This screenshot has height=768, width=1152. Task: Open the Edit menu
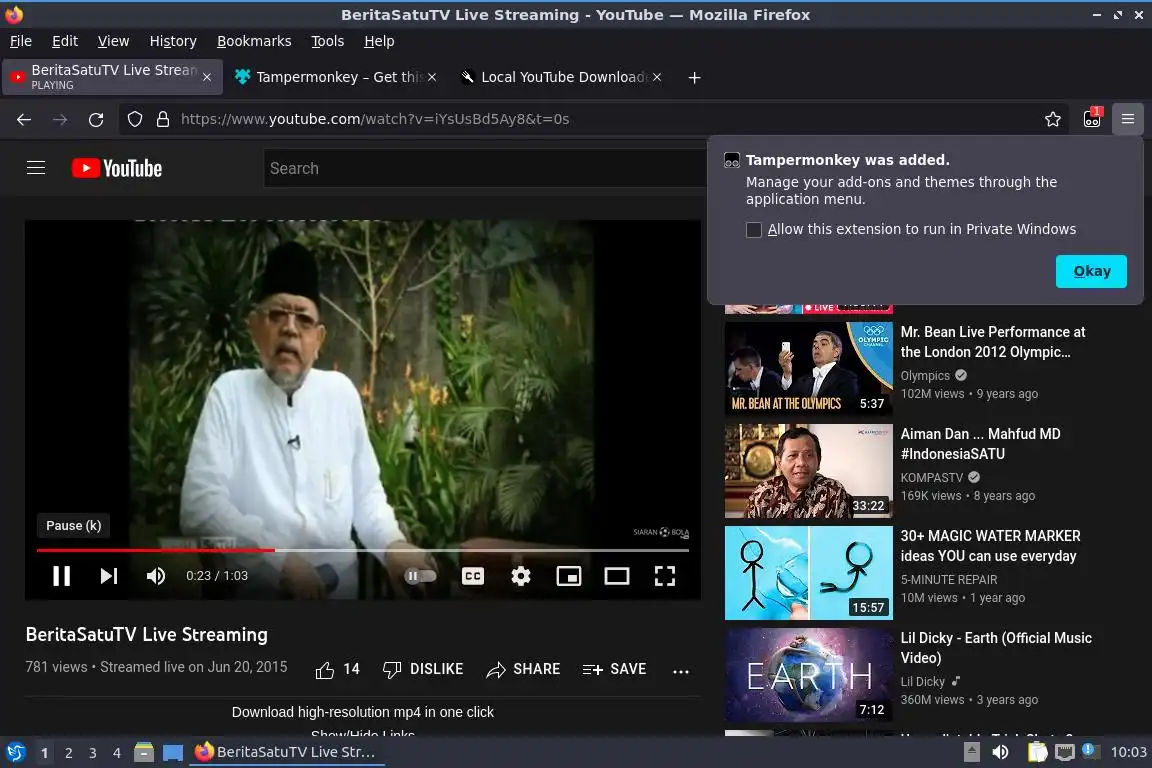65,41
